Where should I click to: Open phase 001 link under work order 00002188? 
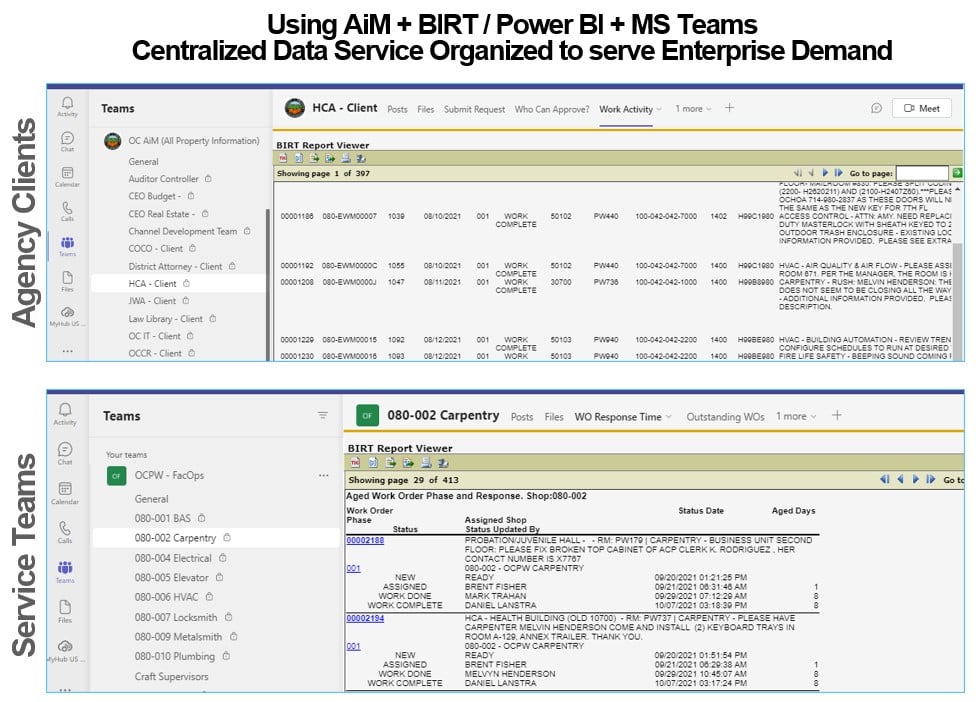353,568
